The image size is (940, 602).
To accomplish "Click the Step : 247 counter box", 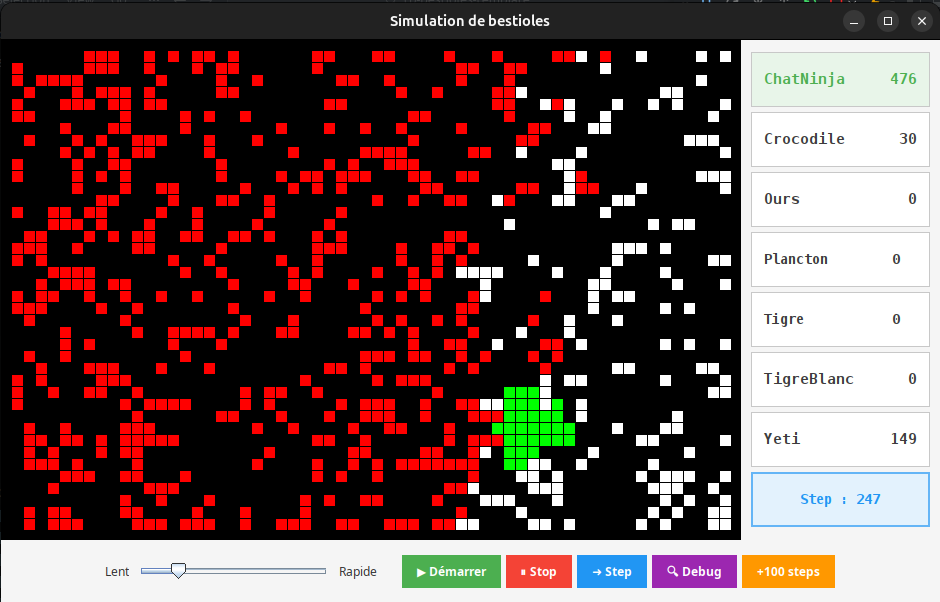I will 840,499.
